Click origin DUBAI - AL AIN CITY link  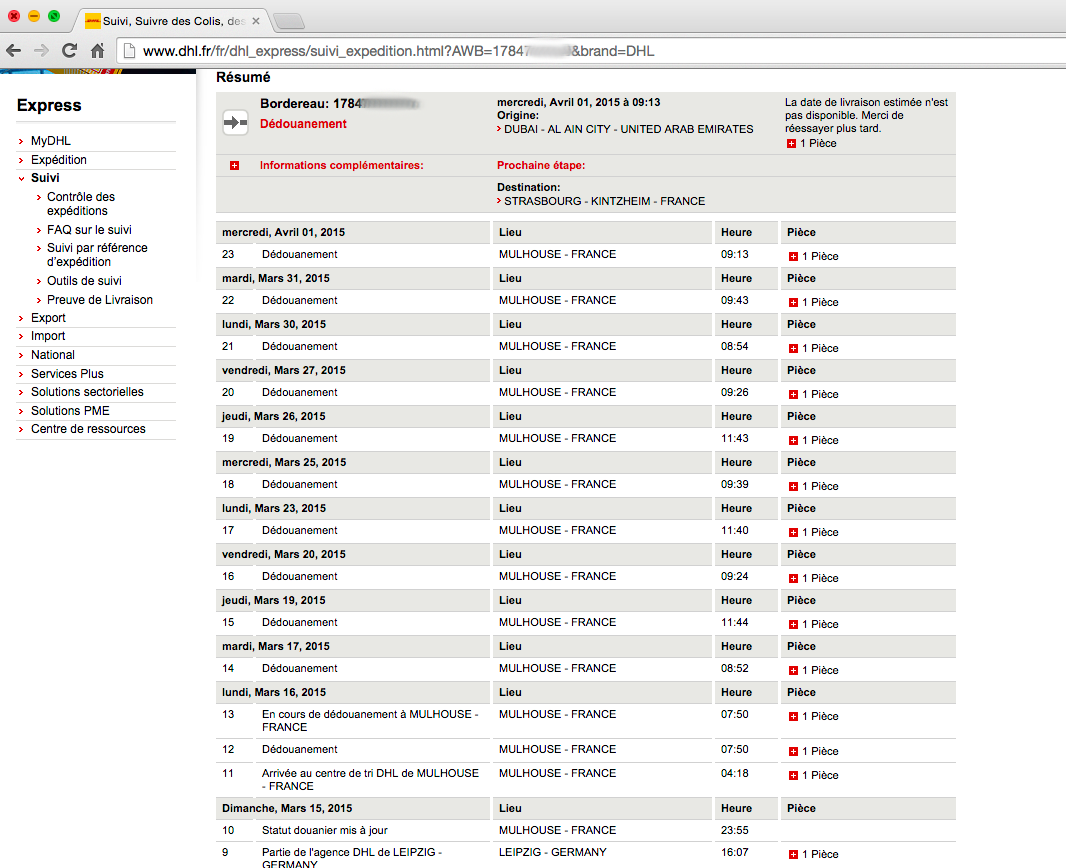click(628, 129)
